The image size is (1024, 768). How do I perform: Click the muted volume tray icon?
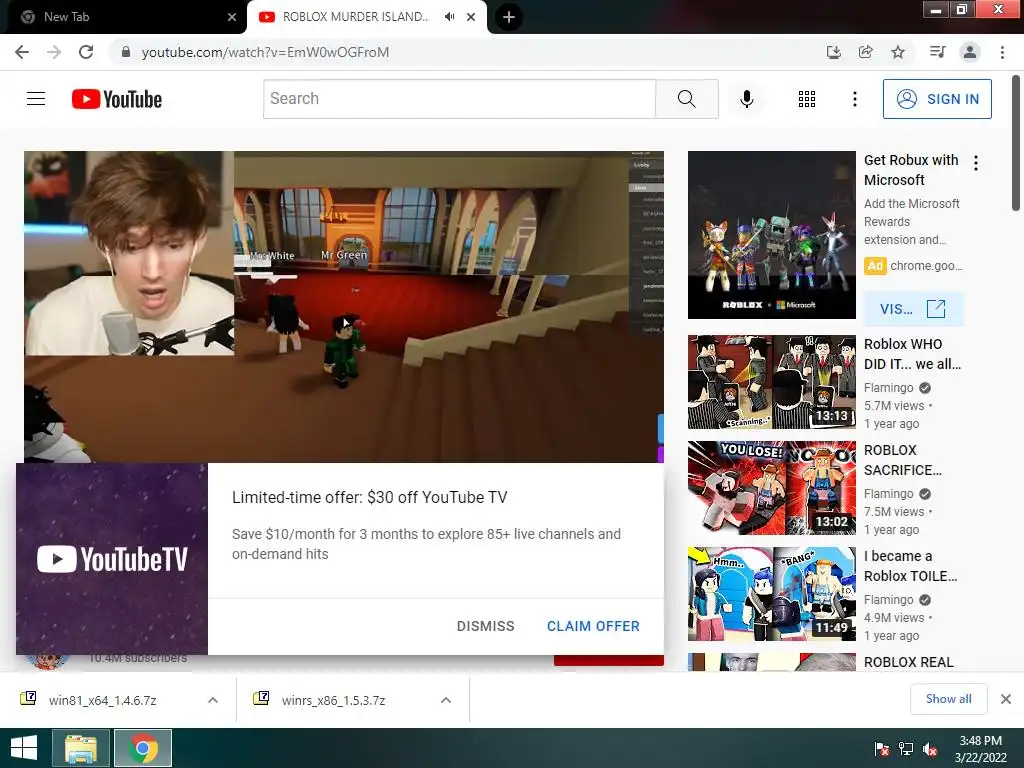[x=930, y=749]
